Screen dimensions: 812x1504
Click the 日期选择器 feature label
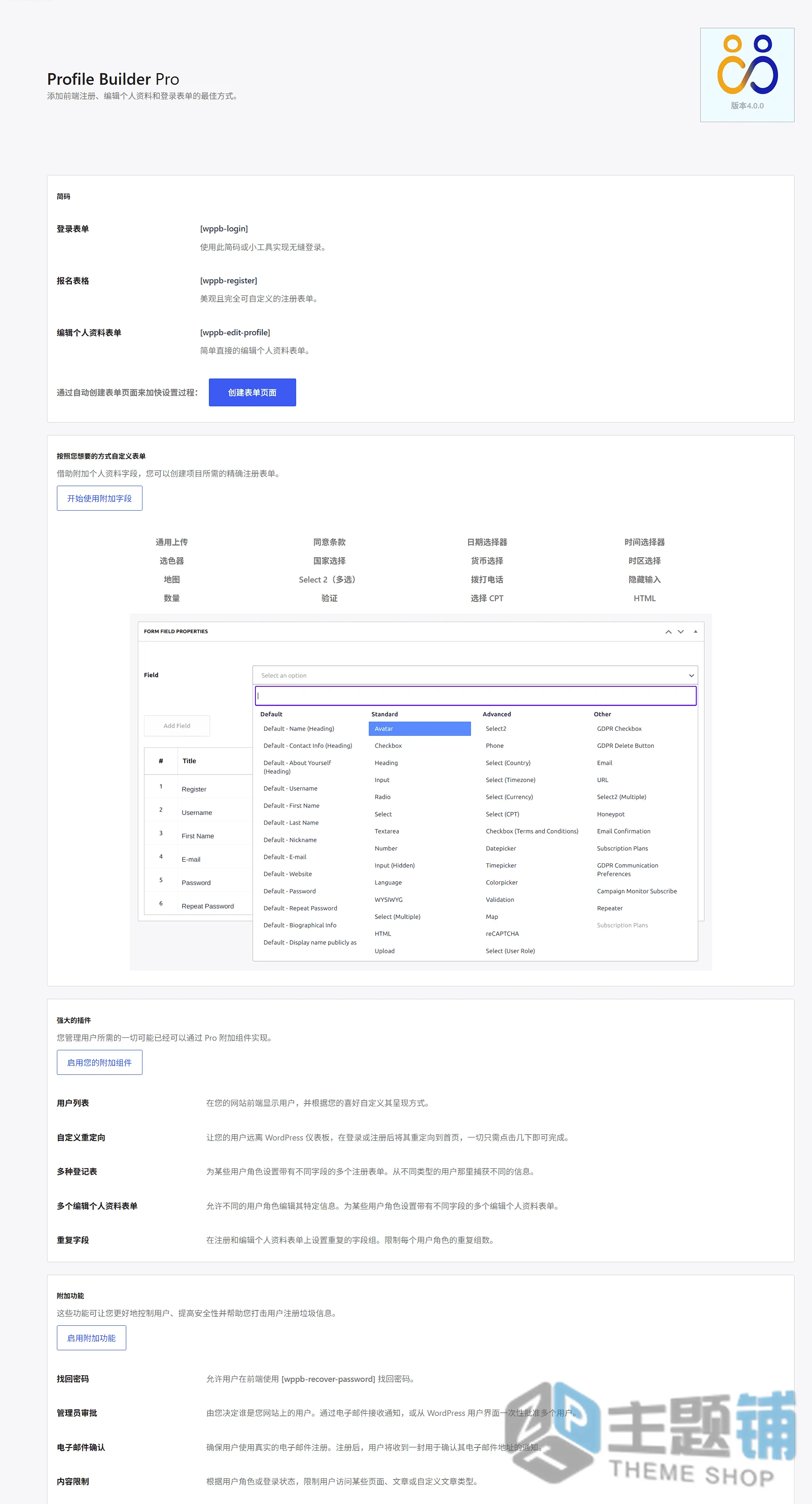click(x=487, y=542)
